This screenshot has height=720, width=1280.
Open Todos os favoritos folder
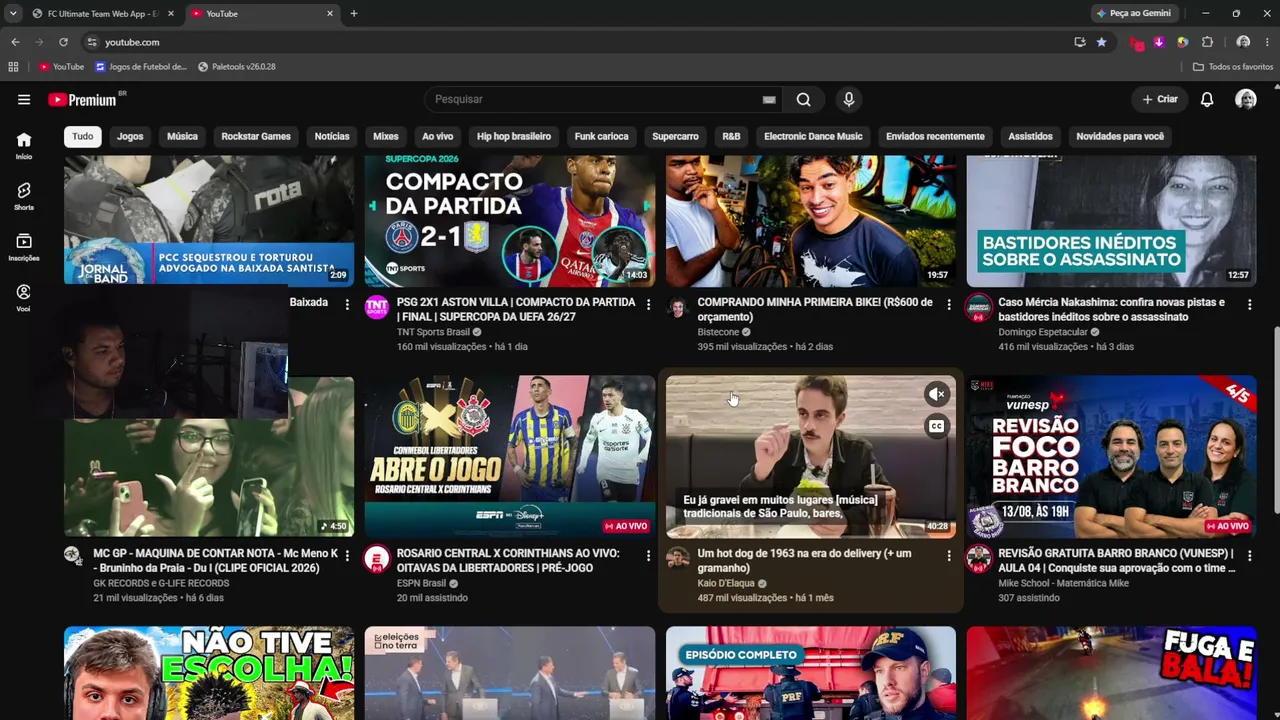pyautogui.click(x=1233, y=67)
